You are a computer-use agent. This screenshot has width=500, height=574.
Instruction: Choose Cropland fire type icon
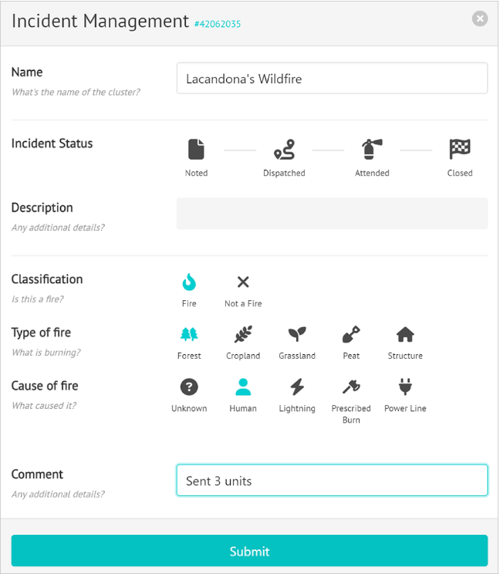pos(243,334)
